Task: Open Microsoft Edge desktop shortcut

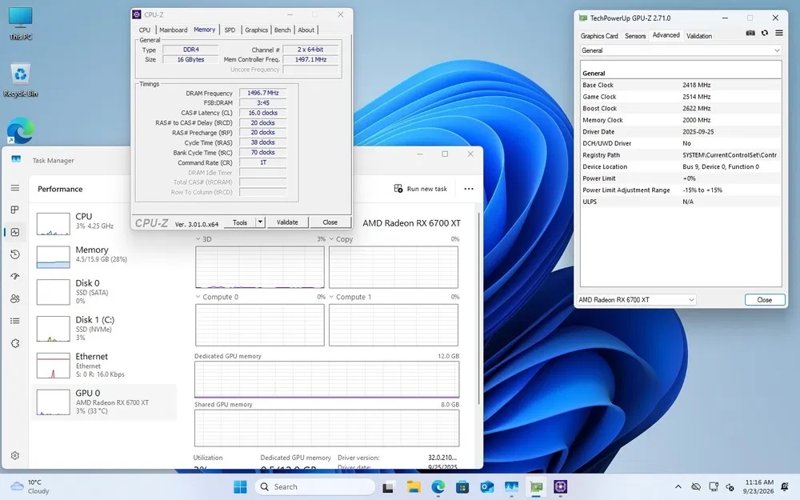Action: (x=20, y=131)
